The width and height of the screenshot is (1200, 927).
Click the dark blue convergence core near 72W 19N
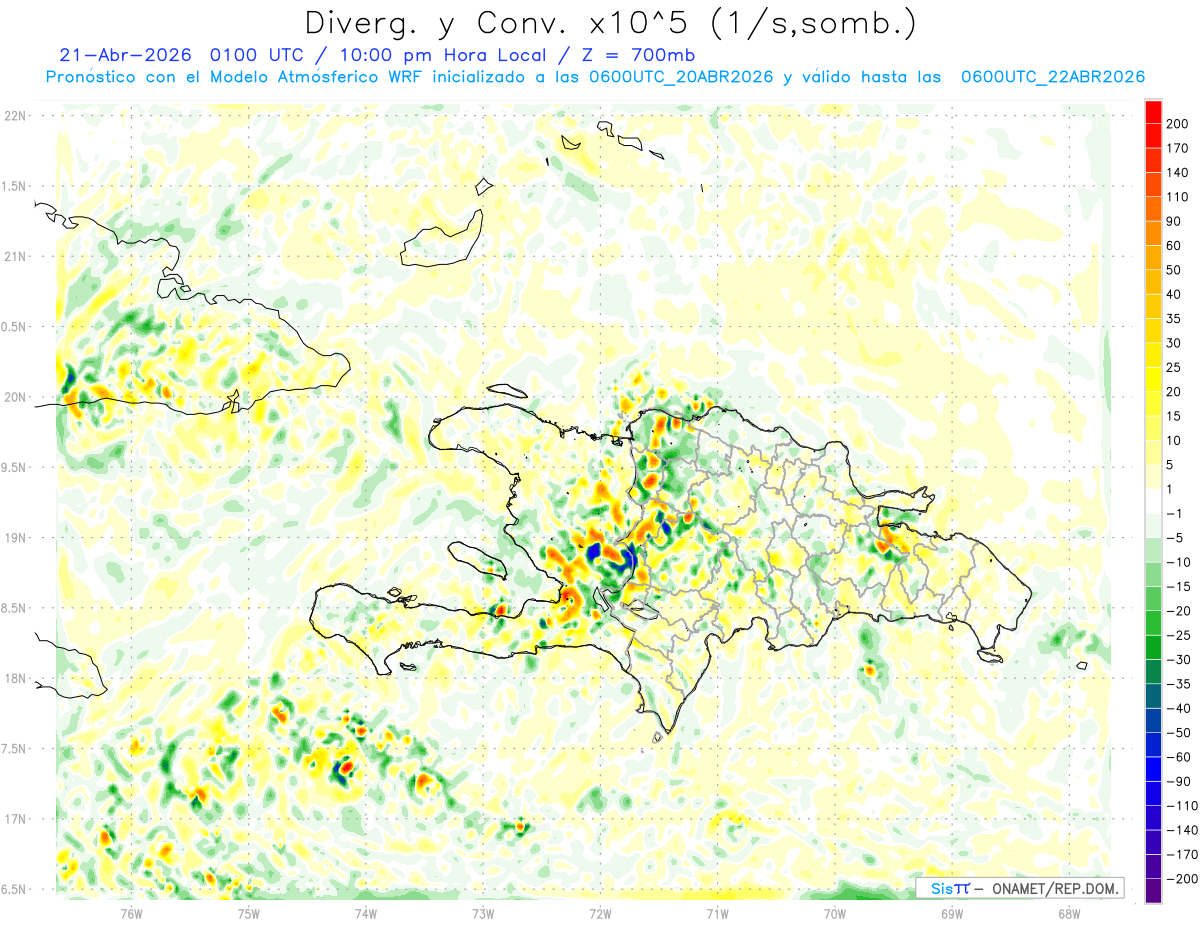[594, 551]
